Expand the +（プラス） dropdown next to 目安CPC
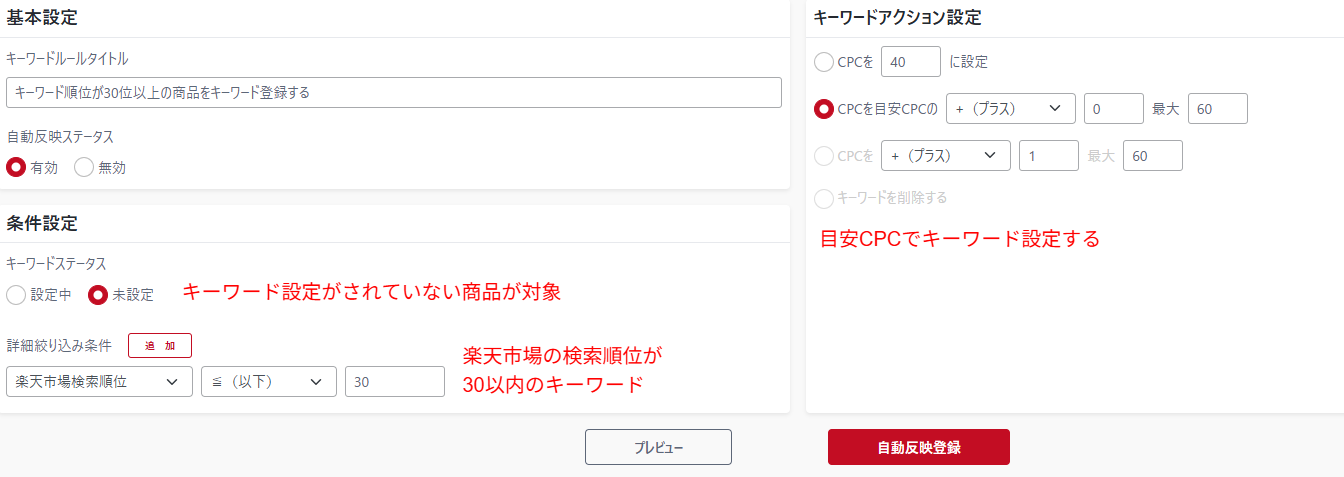 (1010, 109)
